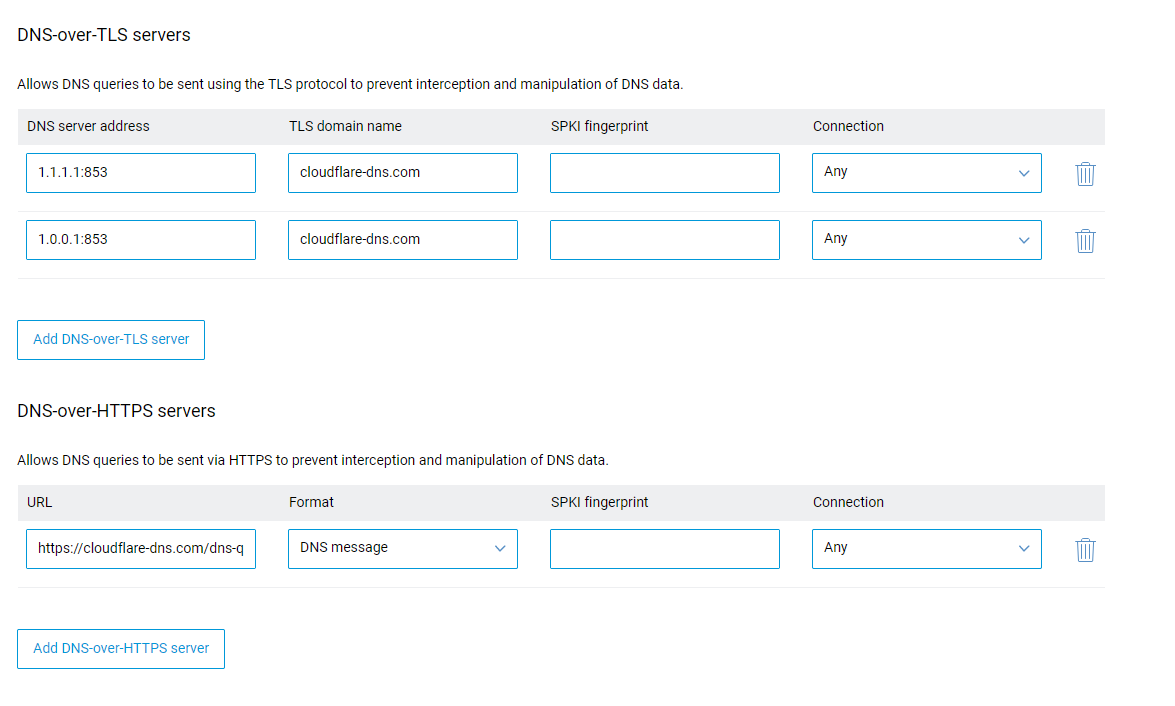Click chevron arrow in first TLS Connection box
1175x706 pixels.
tap(1024, 173)
